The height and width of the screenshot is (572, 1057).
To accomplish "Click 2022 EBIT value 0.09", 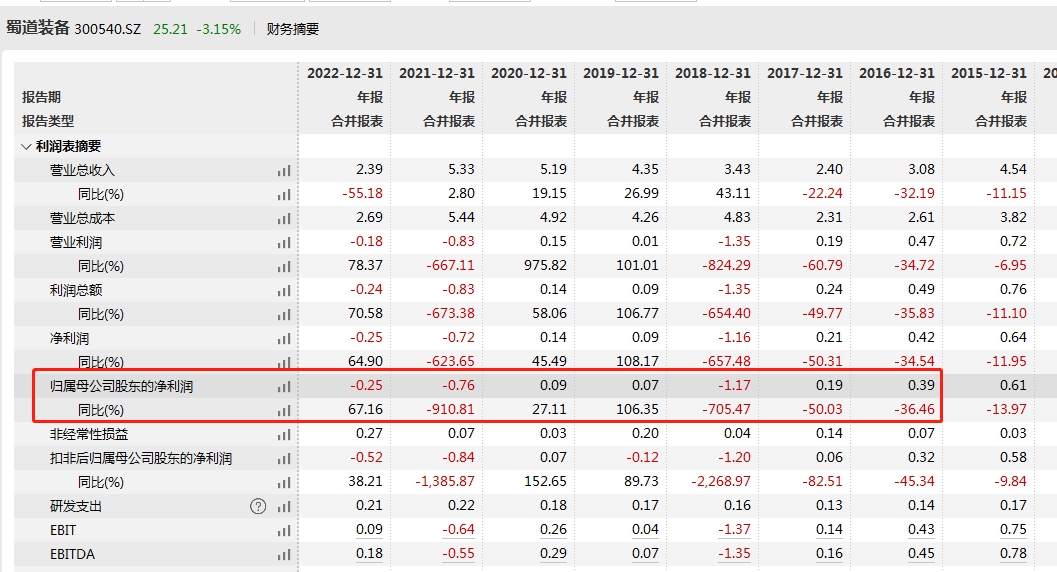I will 369,530.
